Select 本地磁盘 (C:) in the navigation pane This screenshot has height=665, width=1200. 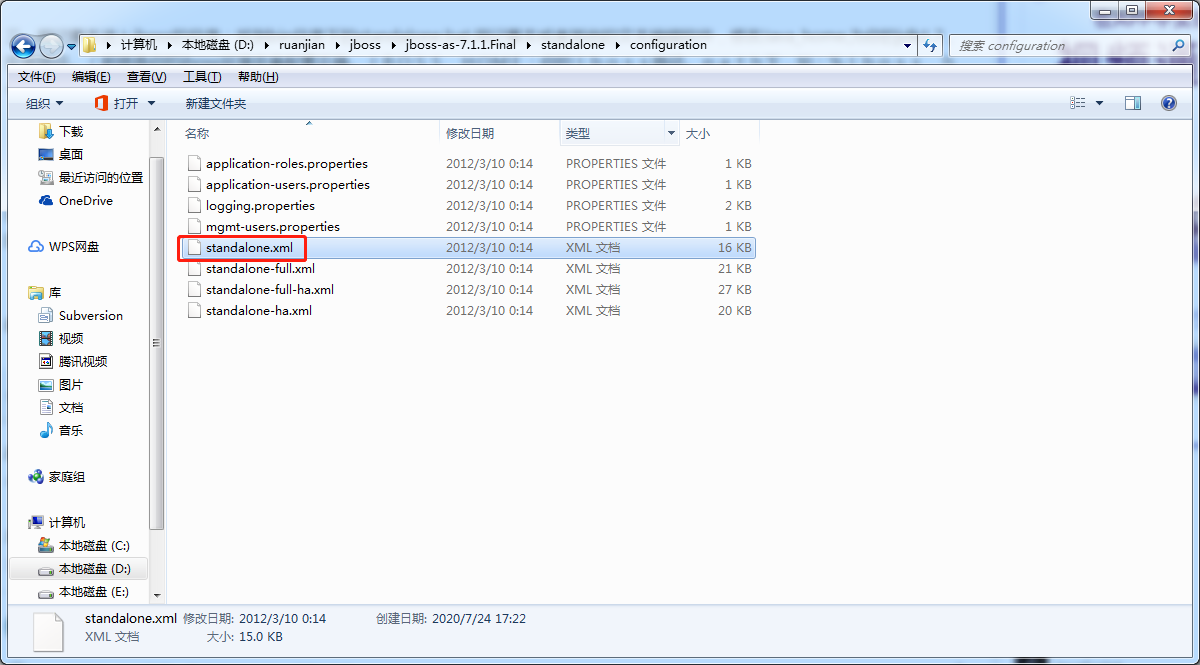pos(88,545)
